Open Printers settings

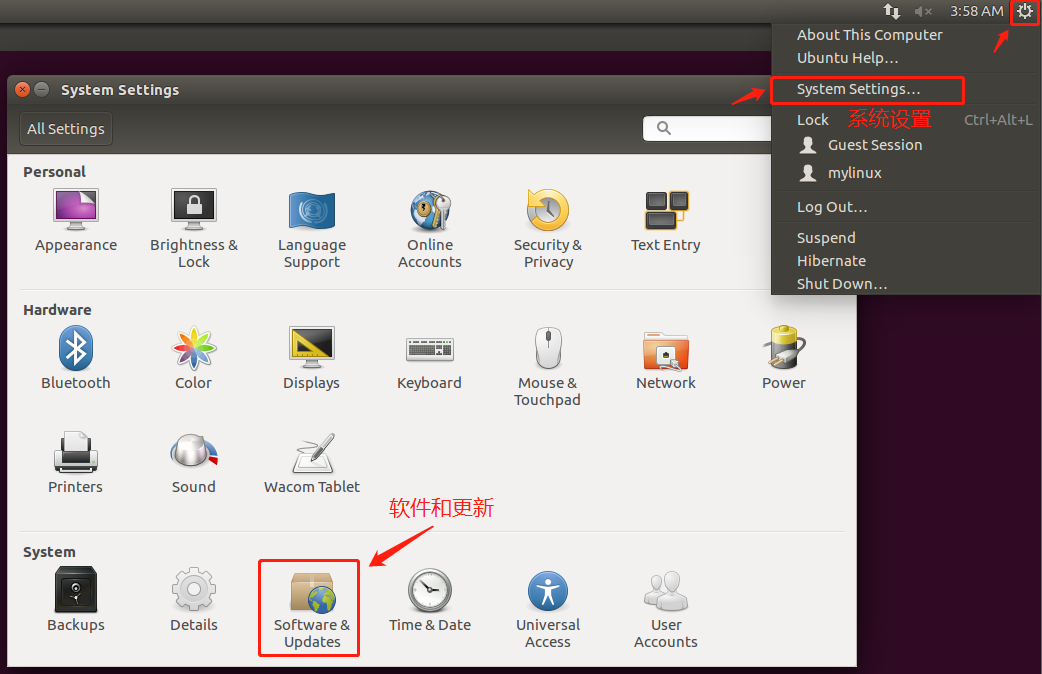[x=76, y=463]
